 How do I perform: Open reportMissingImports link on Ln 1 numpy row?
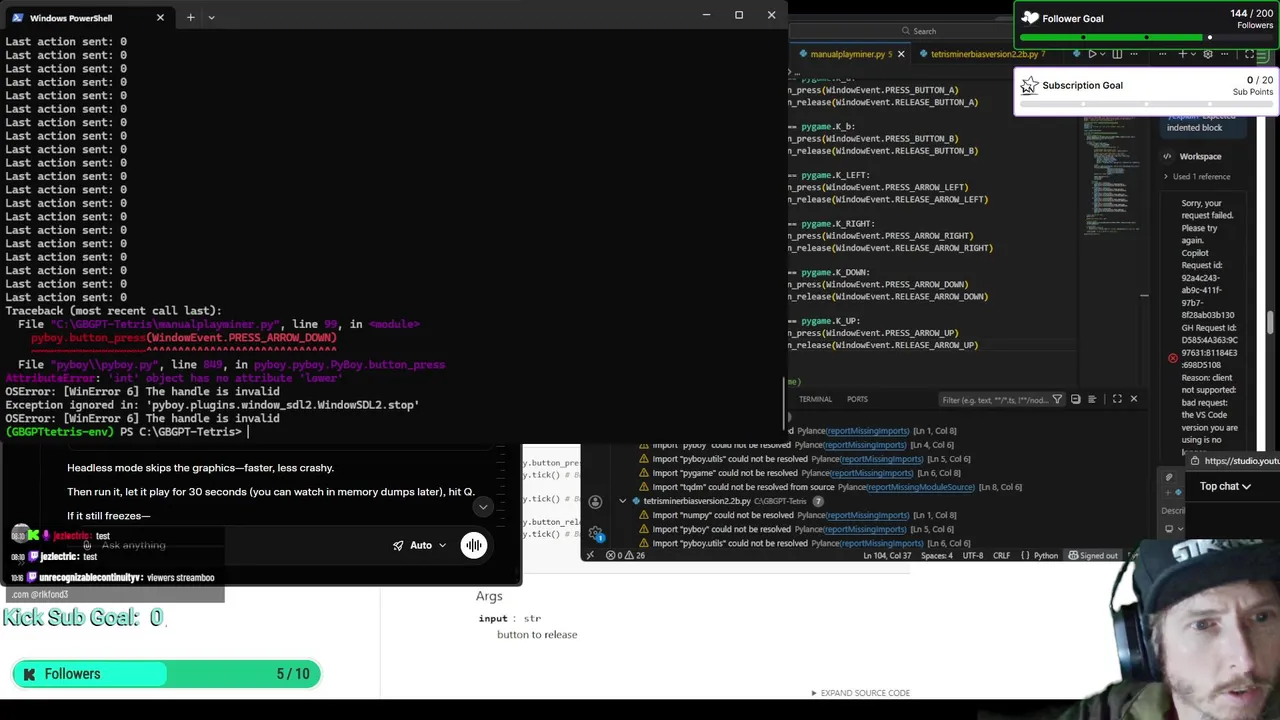(868, 515)
